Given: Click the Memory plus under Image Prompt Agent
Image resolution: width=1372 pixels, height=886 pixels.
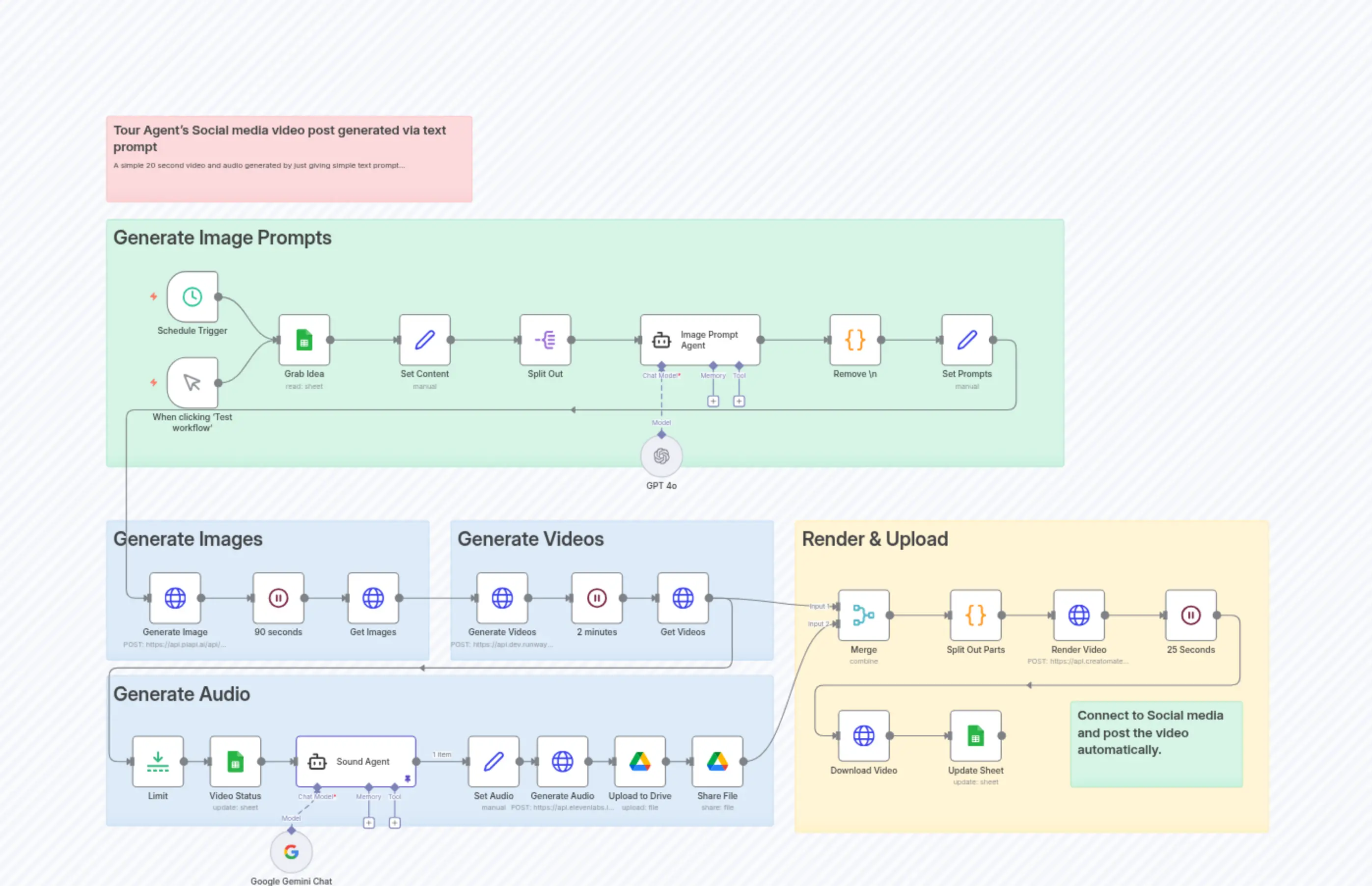Looking at the screenshot, I should pyautogui.click(x=713, y=401).
